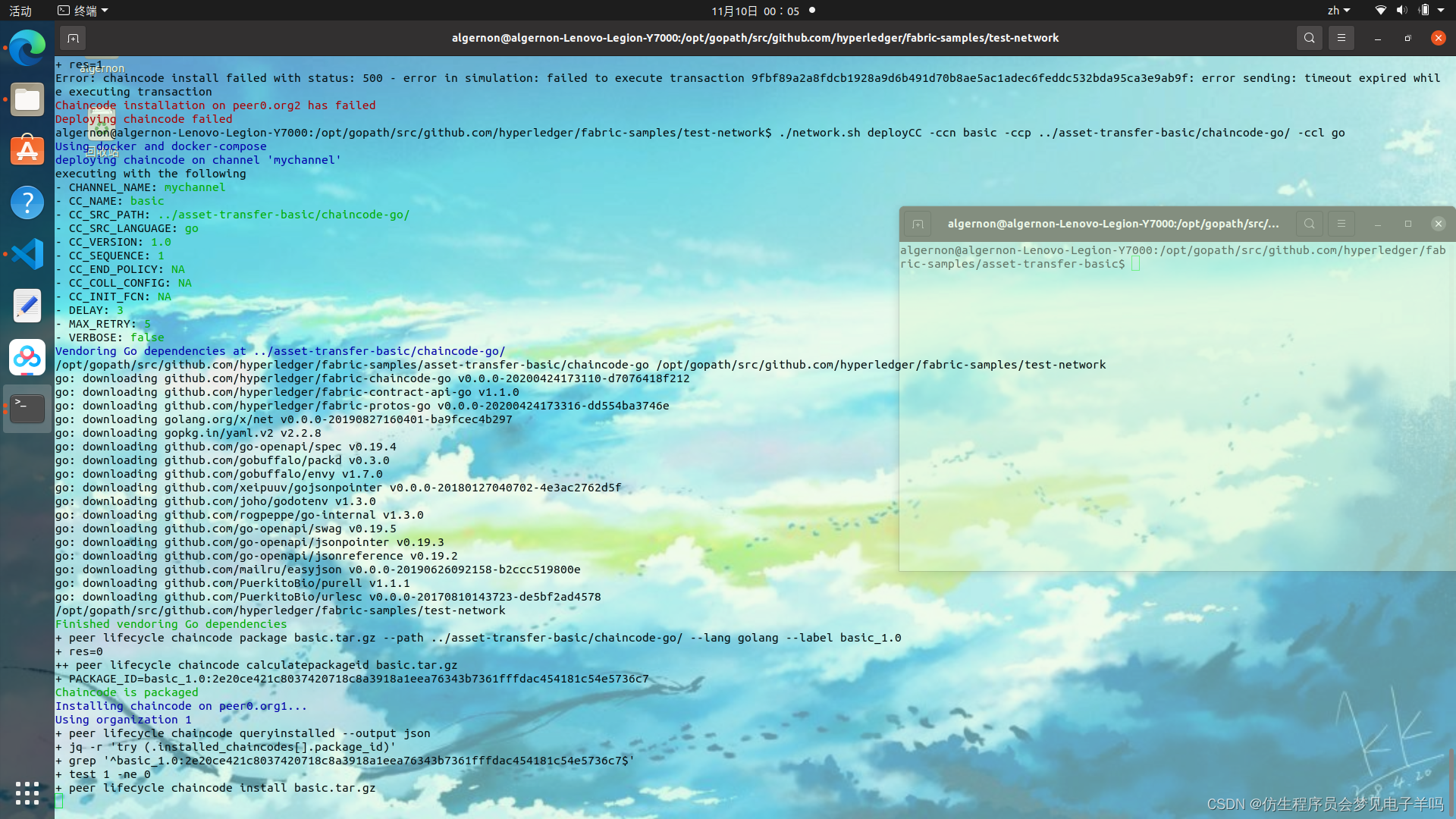Click new tab icon in small terminal
This screenshot has width=1456, height=819.
point(918,224)
